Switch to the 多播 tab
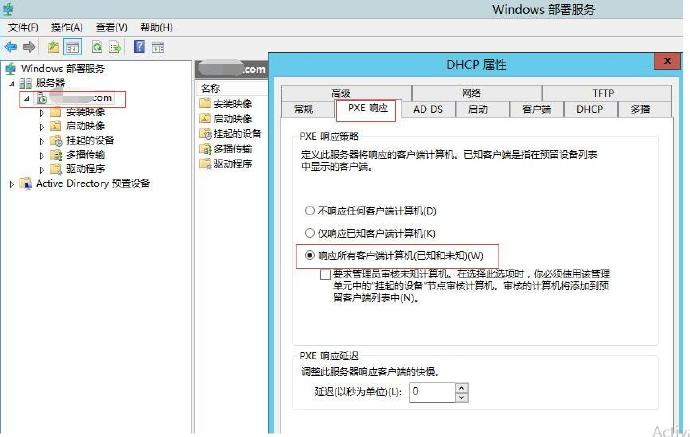Screen dimensions: 690x437 point(645,109)
